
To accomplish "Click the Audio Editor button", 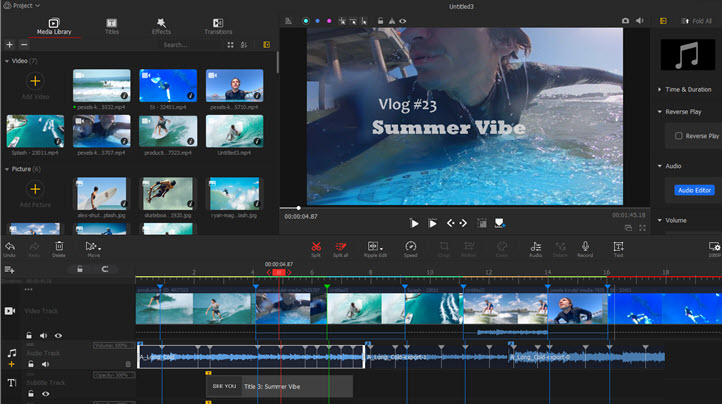I will click(x=694, y=190).
